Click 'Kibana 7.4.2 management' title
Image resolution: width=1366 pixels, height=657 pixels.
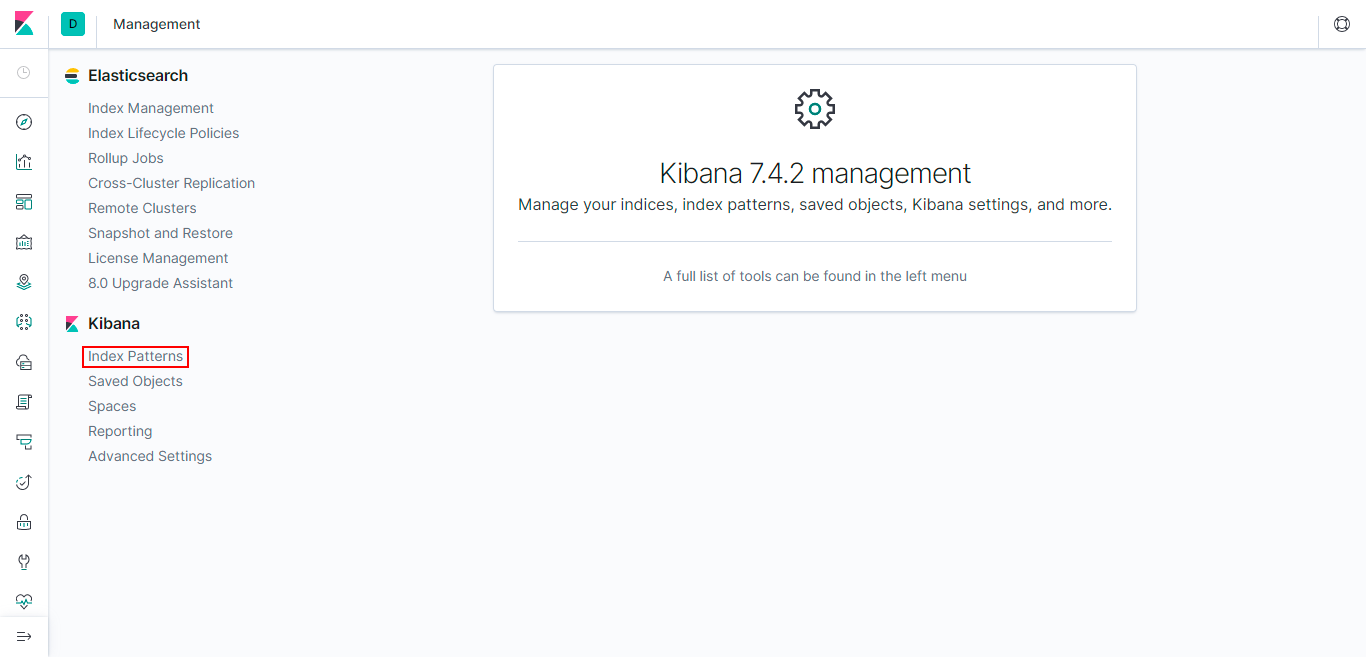815,173
